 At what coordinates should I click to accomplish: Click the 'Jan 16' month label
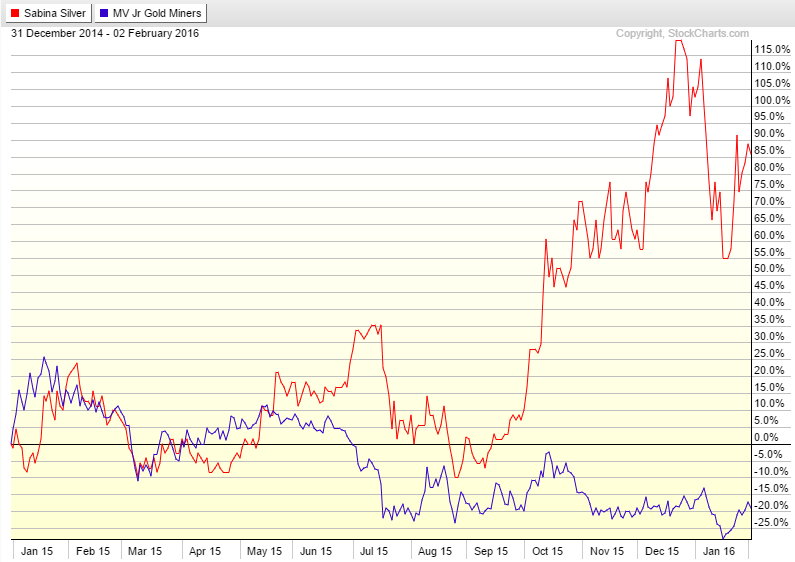coord(718,551)
